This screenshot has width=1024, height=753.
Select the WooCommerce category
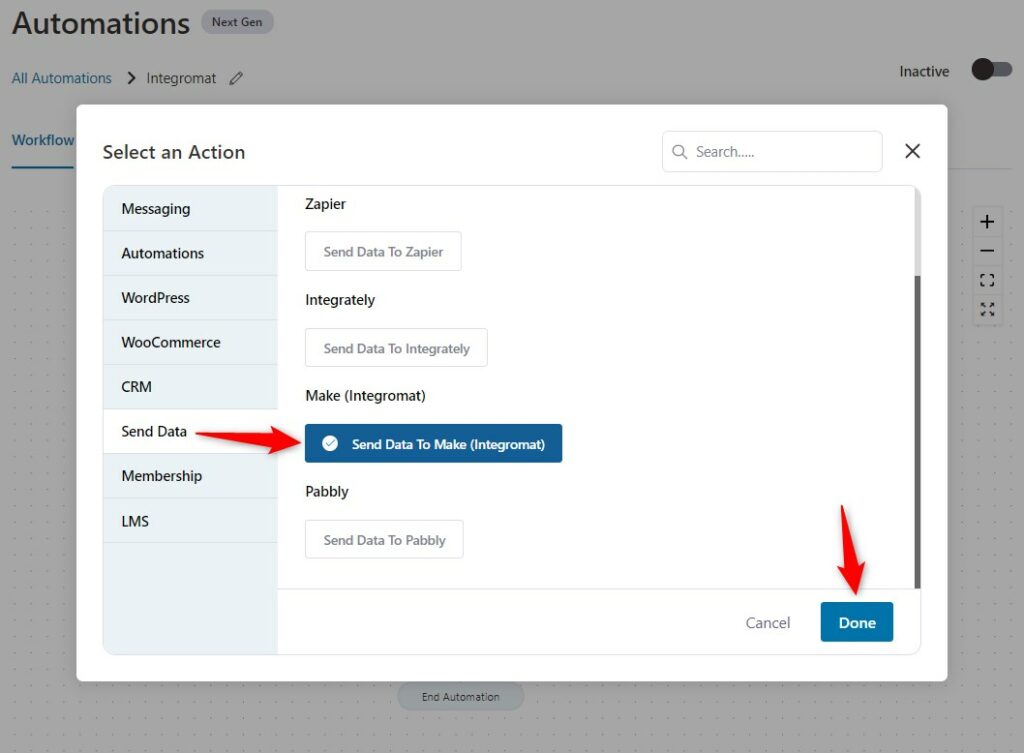(190, 342)
